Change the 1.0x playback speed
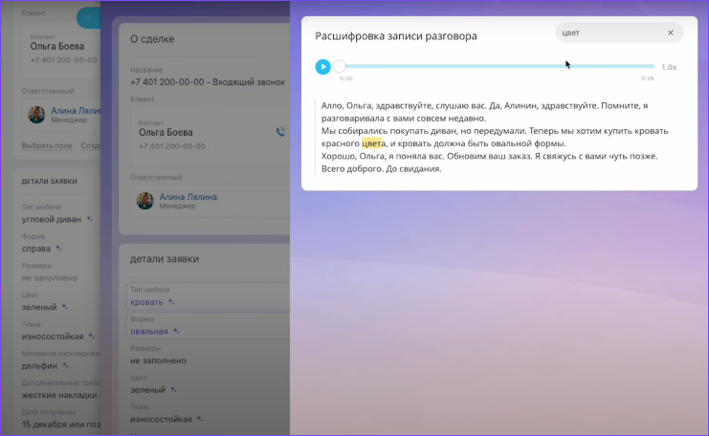The image size is (709, 436). (x=669, y=67)
